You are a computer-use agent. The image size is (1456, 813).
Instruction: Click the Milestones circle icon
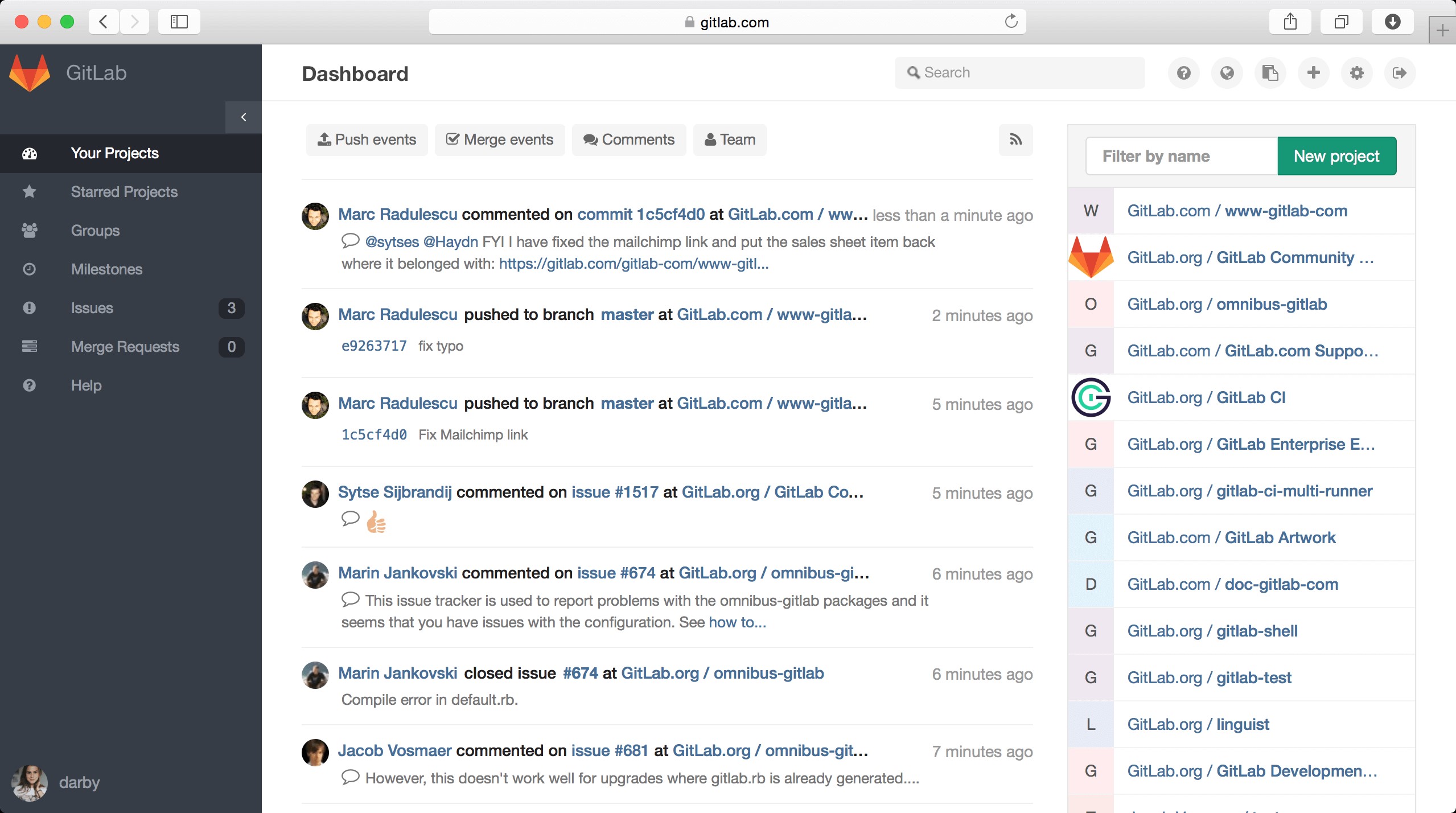tap(29, 269)
